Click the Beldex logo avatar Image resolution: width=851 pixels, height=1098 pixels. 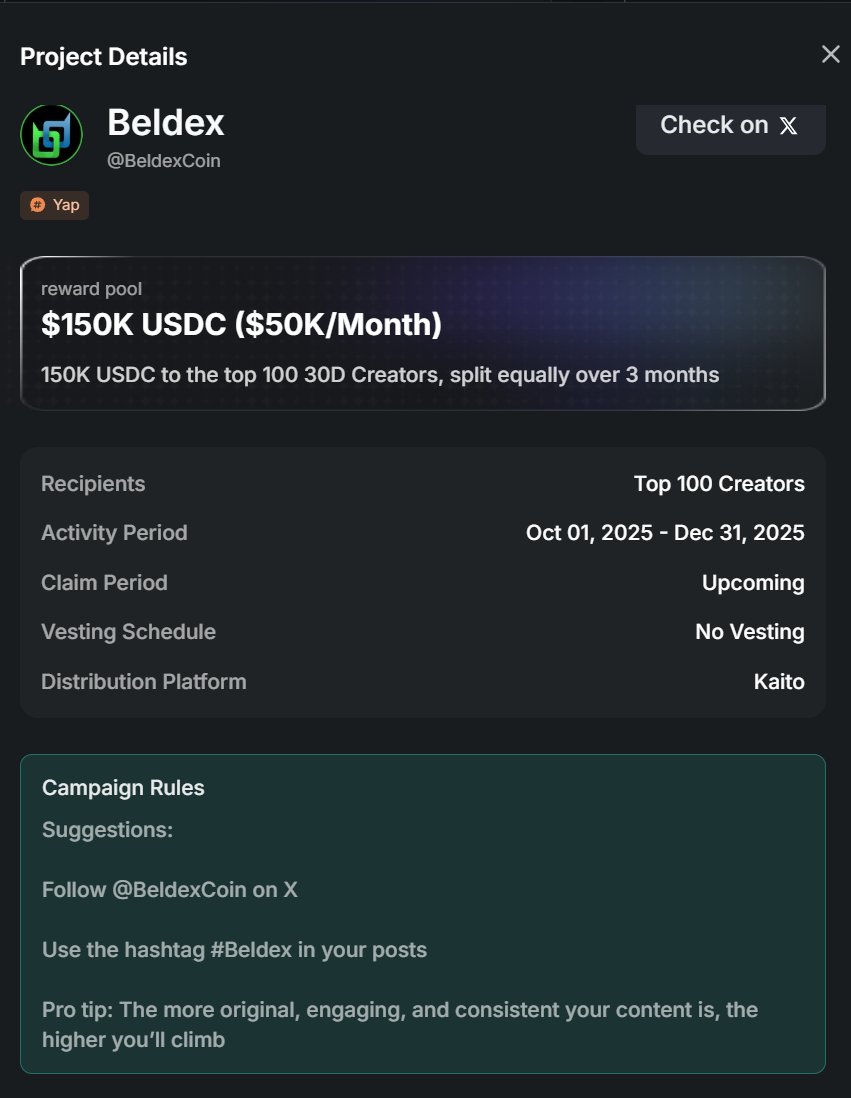point(51,135)
